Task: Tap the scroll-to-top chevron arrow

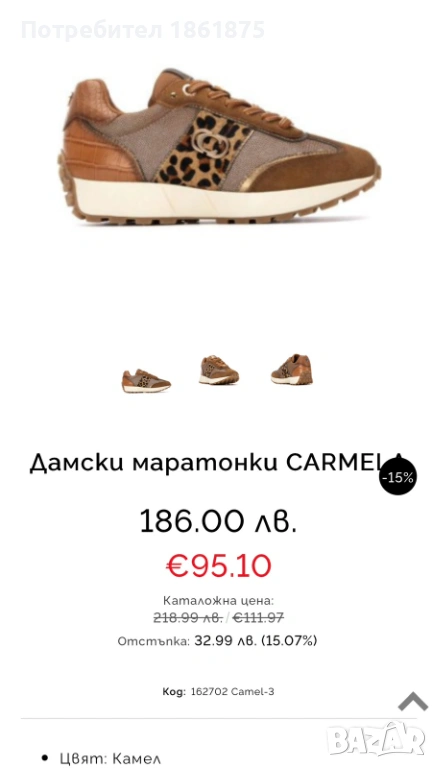Action: (x=413, y=701)
